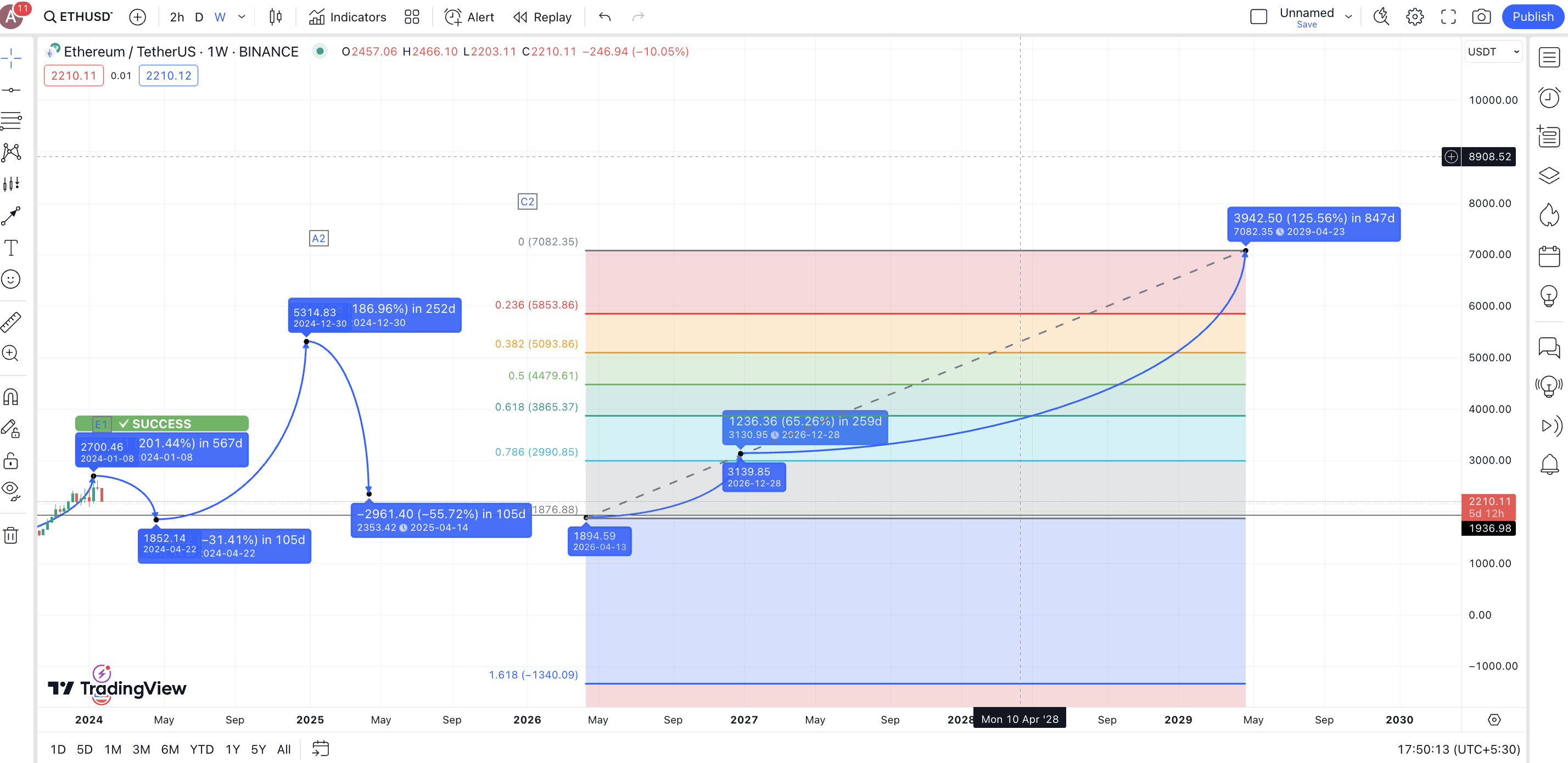The width and height of the screenshot is (1568, 763).
Task: Select the Text tool in left toolbar
Action: pyautogui.click(x=11, y=248)
